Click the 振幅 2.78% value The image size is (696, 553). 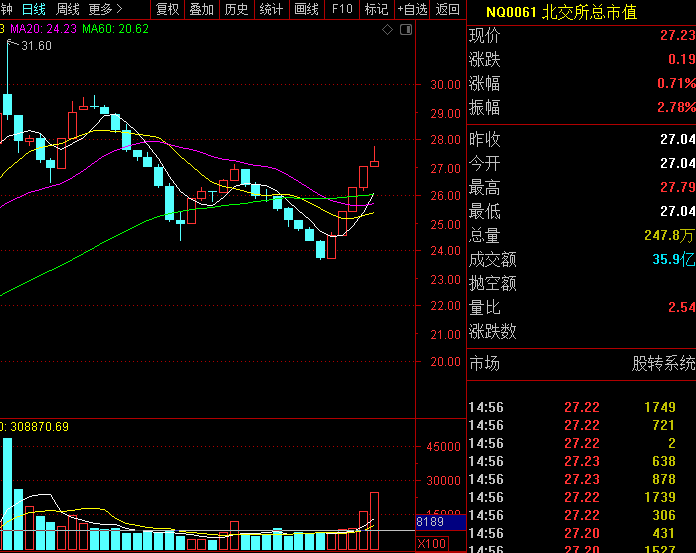[x=676, y=107]
